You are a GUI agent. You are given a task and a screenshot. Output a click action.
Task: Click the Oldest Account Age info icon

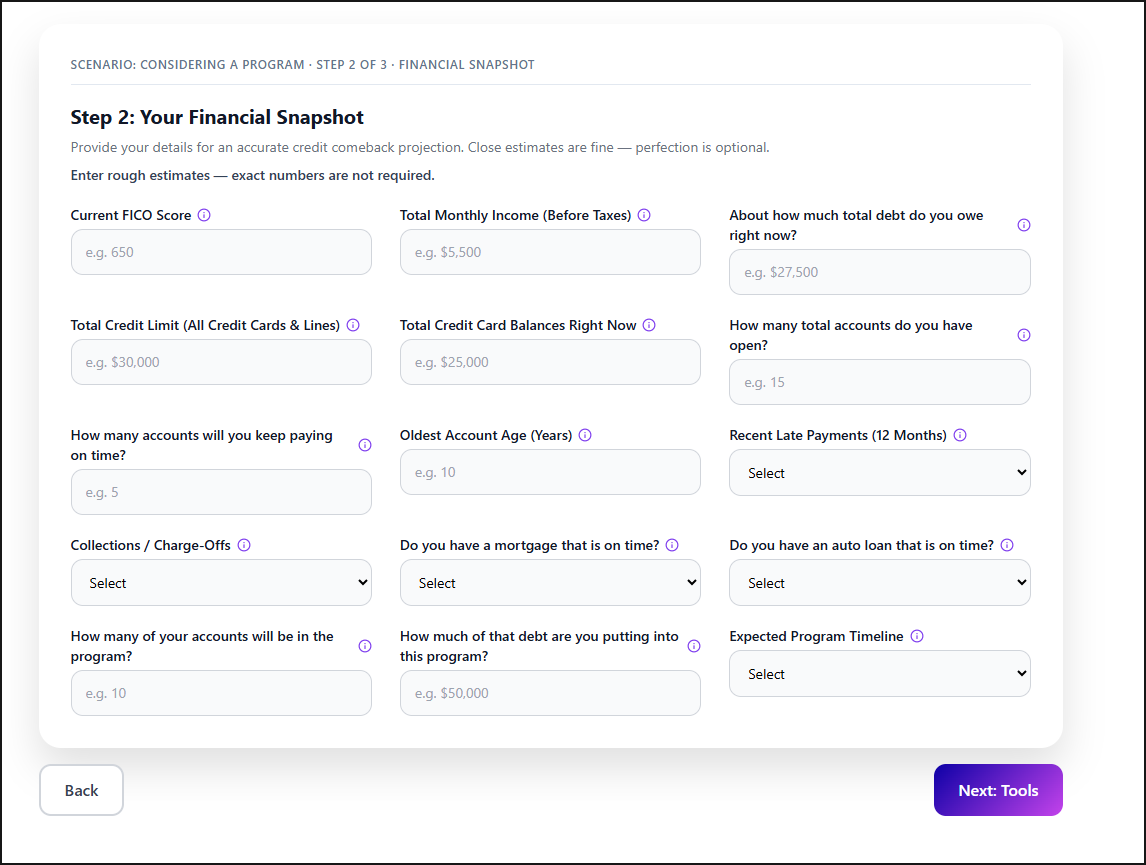tap(585, 434)
